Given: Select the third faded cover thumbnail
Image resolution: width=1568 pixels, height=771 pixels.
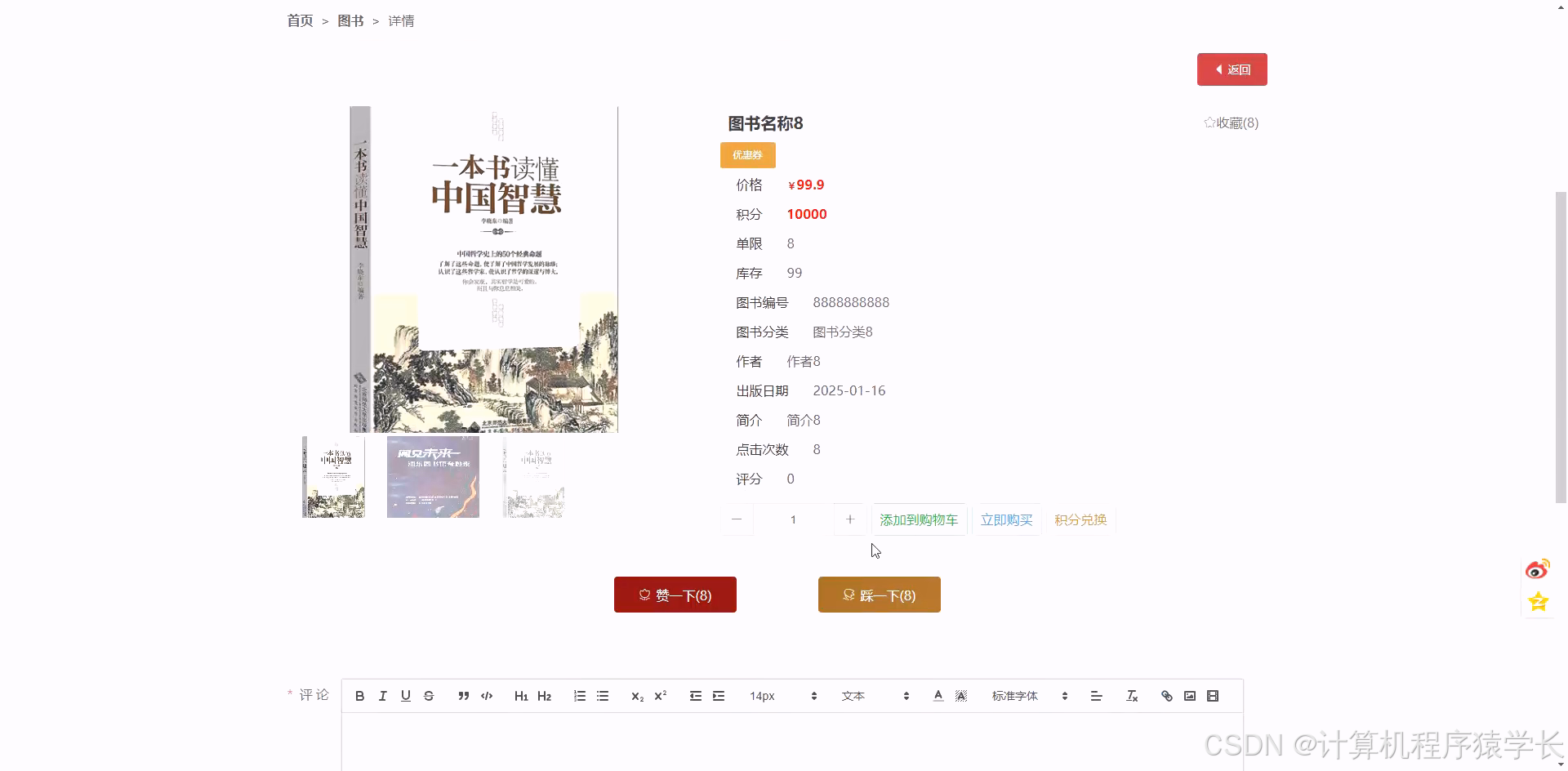Looking at the screenshot, I should 533,477.
